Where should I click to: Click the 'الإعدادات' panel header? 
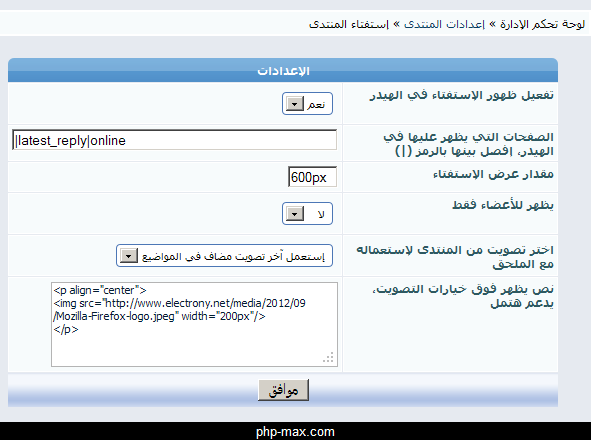(x=283, y=71)
